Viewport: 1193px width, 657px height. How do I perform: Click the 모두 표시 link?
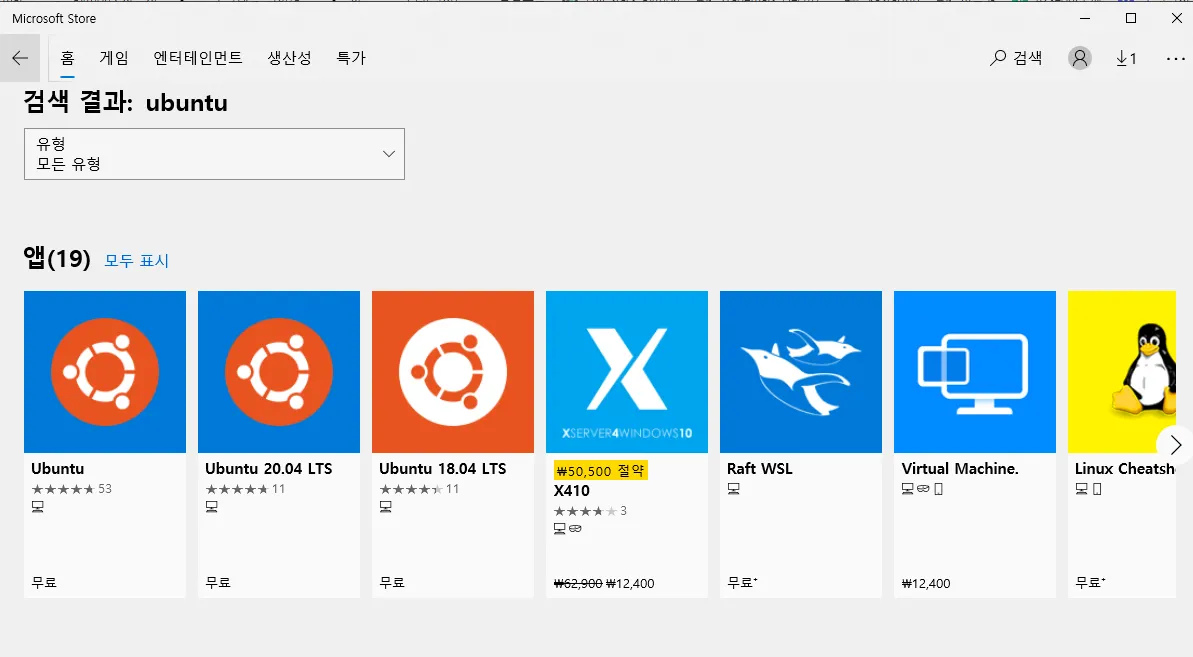click(136, 261)
